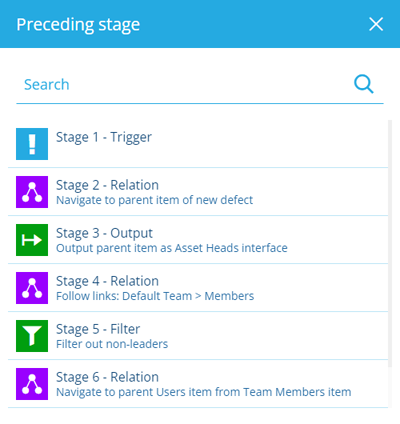Click 'Navigate to parent item of new defect'
The height and width of the screenshot is (424, 400).
click(x=154, y=200)
